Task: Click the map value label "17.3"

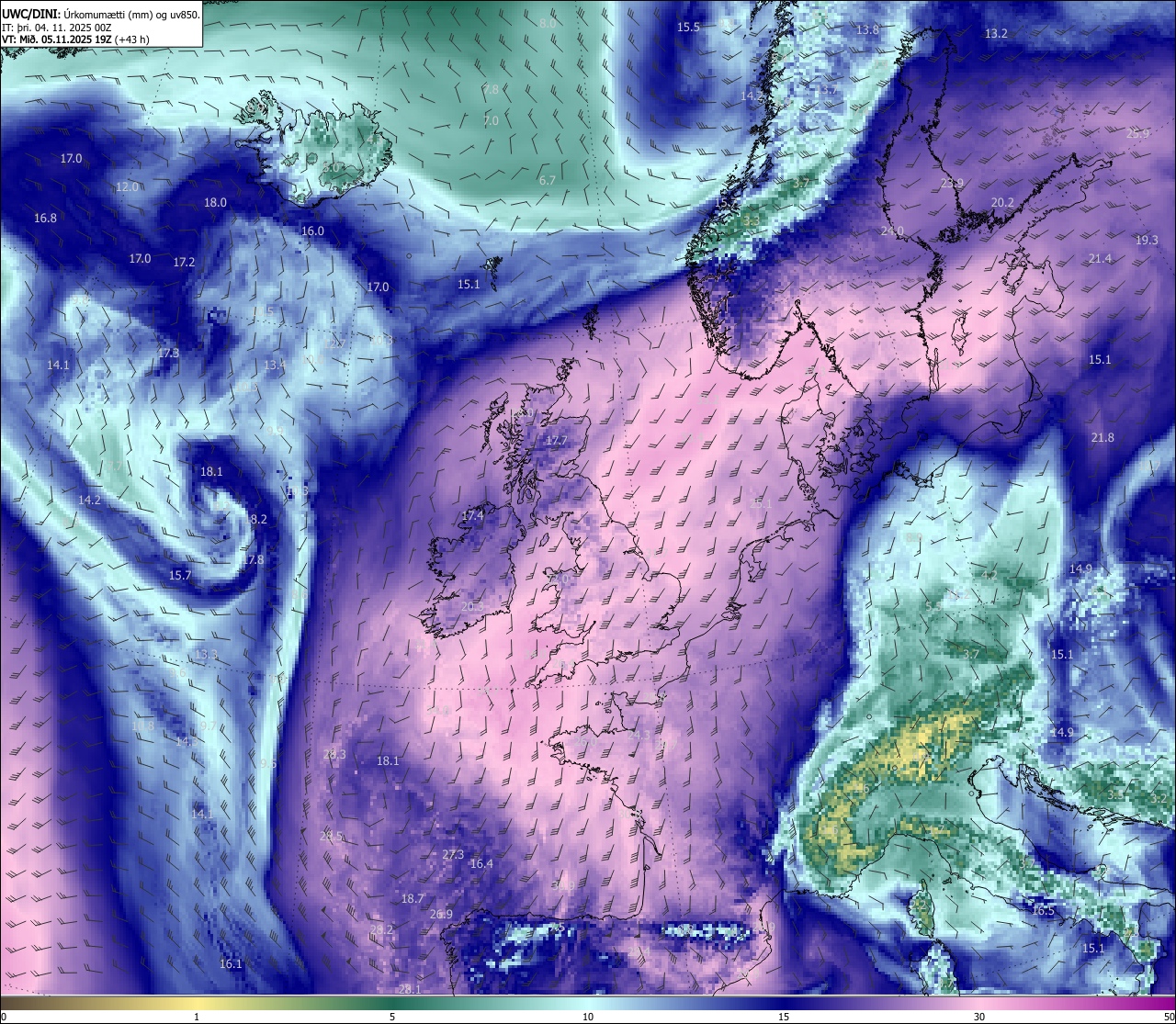Action: (168, 353)
